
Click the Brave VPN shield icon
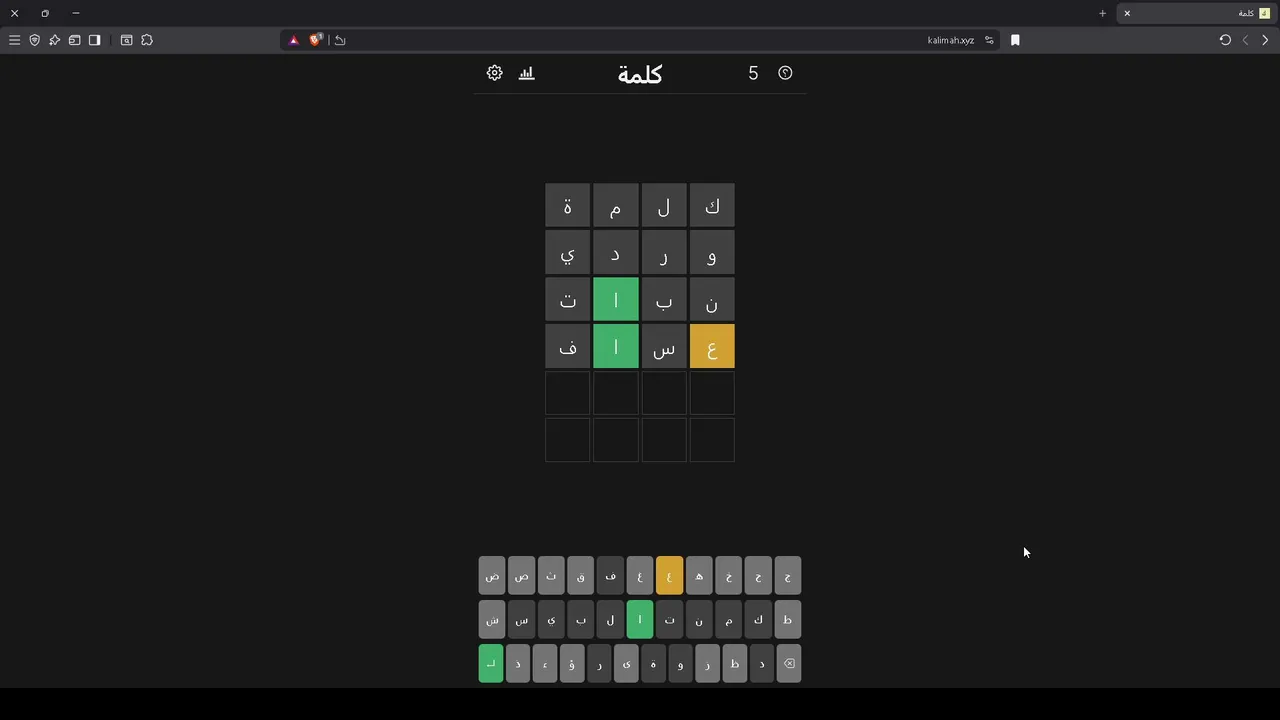(x=34, y=40)
